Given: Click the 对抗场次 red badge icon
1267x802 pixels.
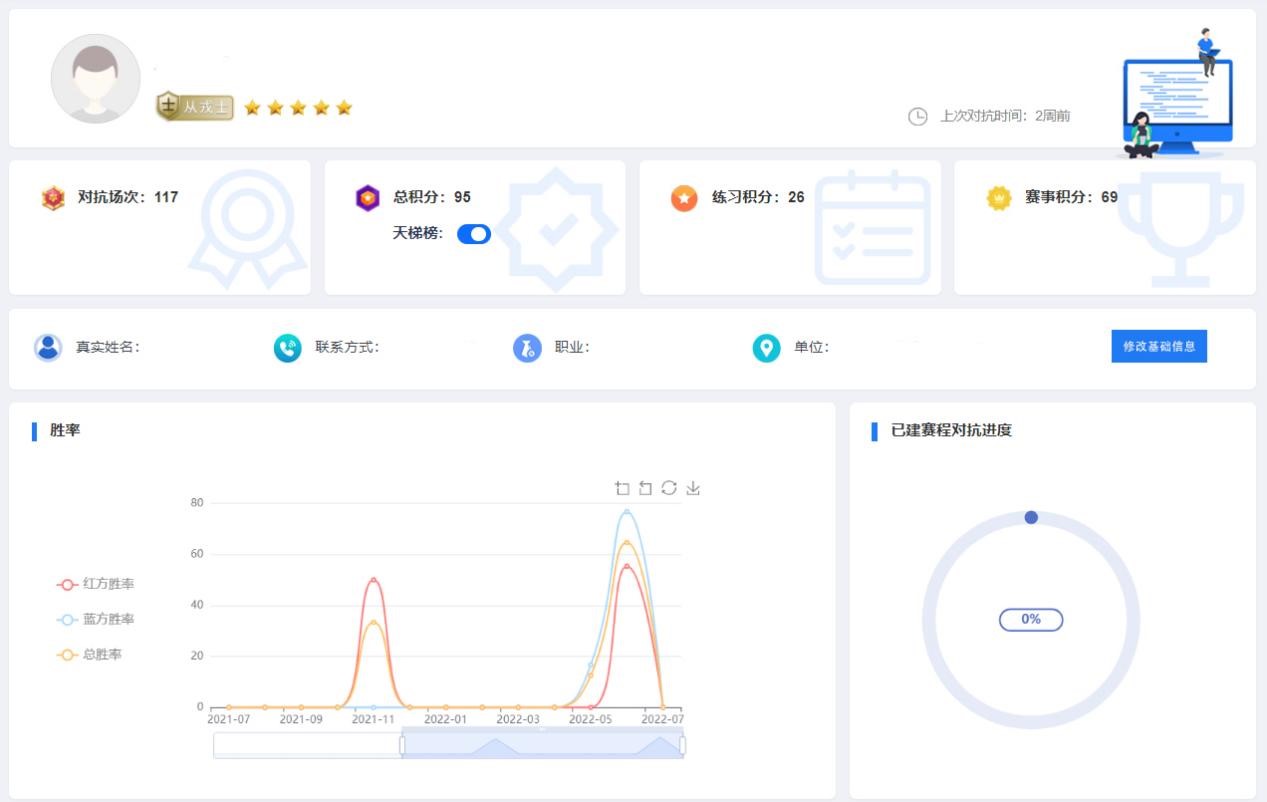Looking at the screenshot, I should pos(53,198).
